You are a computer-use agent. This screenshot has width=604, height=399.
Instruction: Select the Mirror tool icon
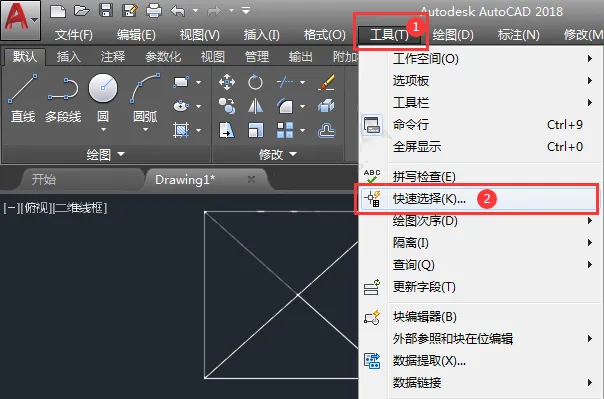pos(255,106)
